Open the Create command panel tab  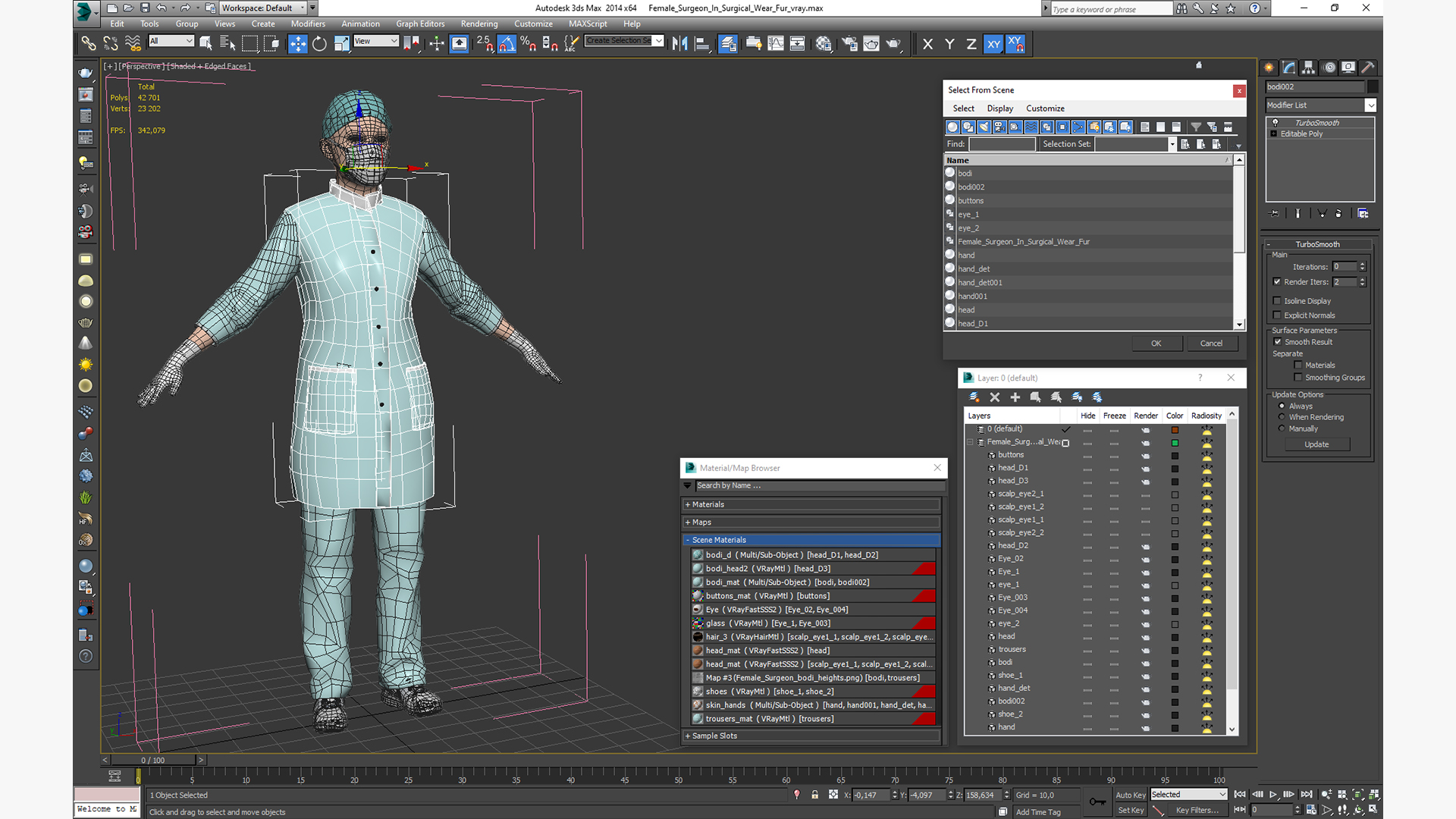[1269, 67]
